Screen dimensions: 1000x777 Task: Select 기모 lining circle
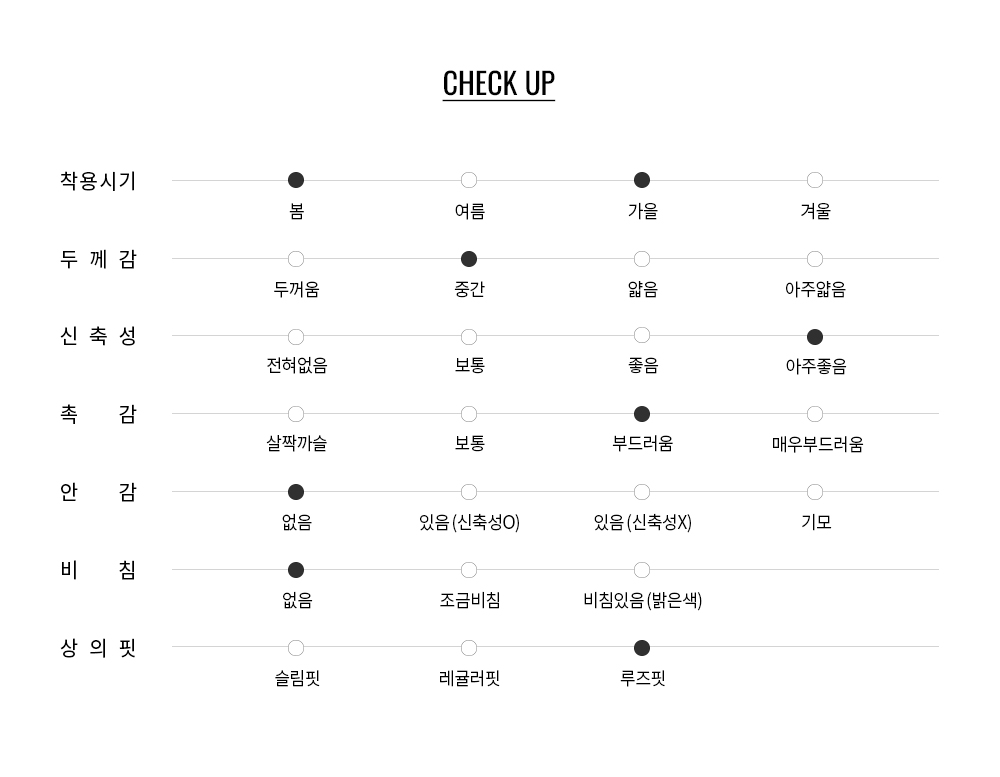[x=815, y=492]
